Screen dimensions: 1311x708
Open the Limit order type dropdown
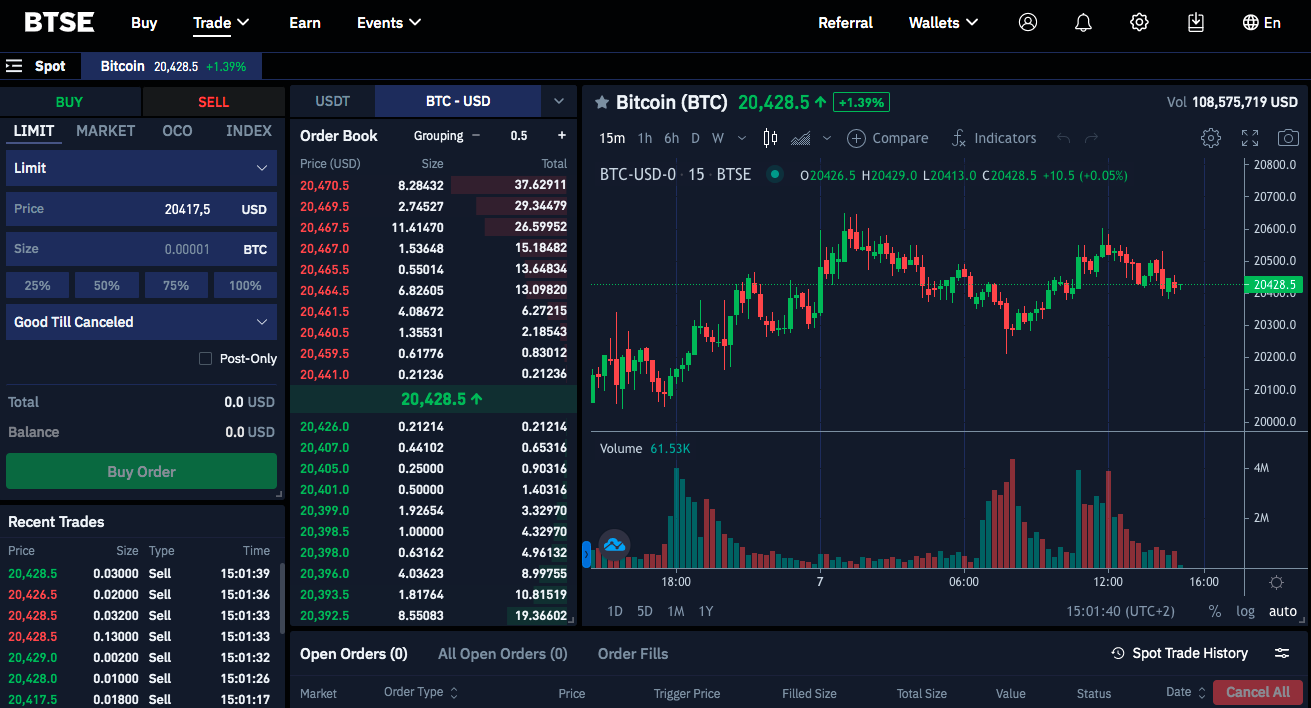[141, 168]
